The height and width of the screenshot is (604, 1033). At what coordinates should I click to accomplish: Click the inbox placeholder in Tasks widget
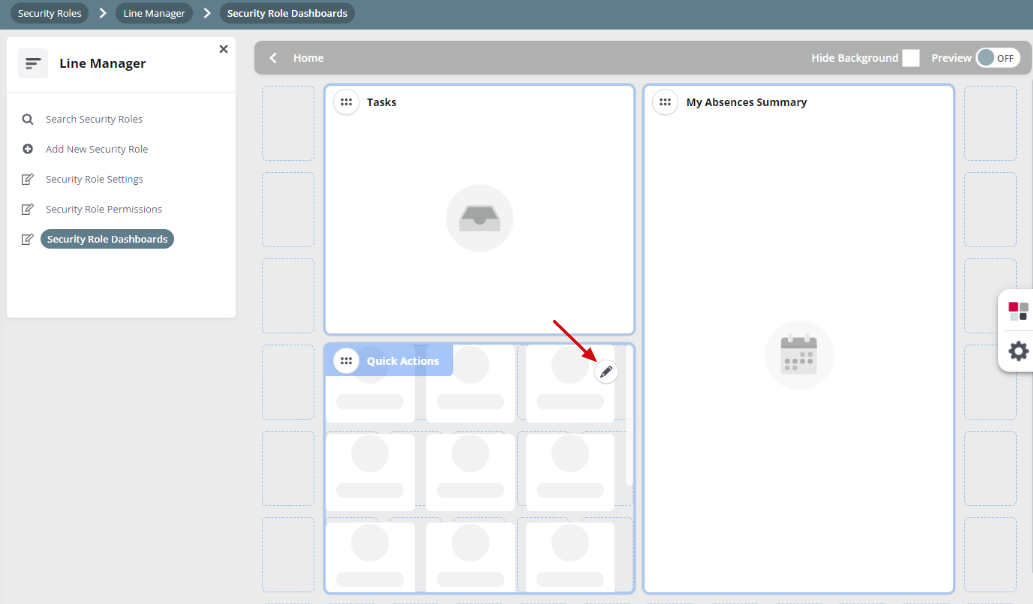479,218
